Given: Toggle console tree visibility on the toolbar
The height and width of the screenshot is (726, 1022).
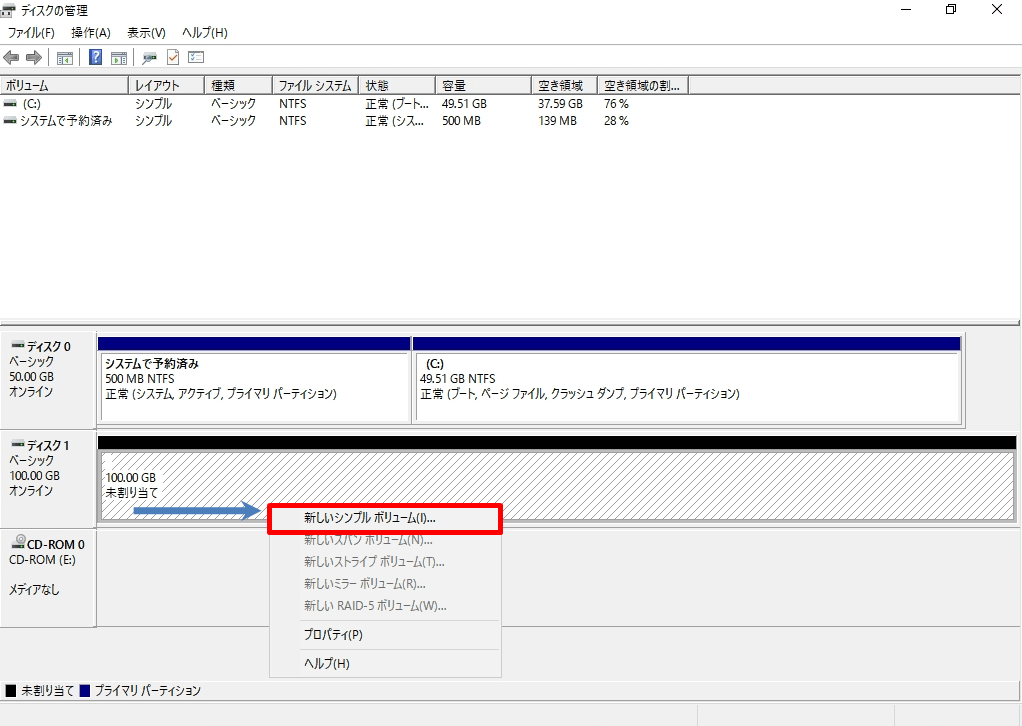Looking at the screenshot, I should coord(65,57).
